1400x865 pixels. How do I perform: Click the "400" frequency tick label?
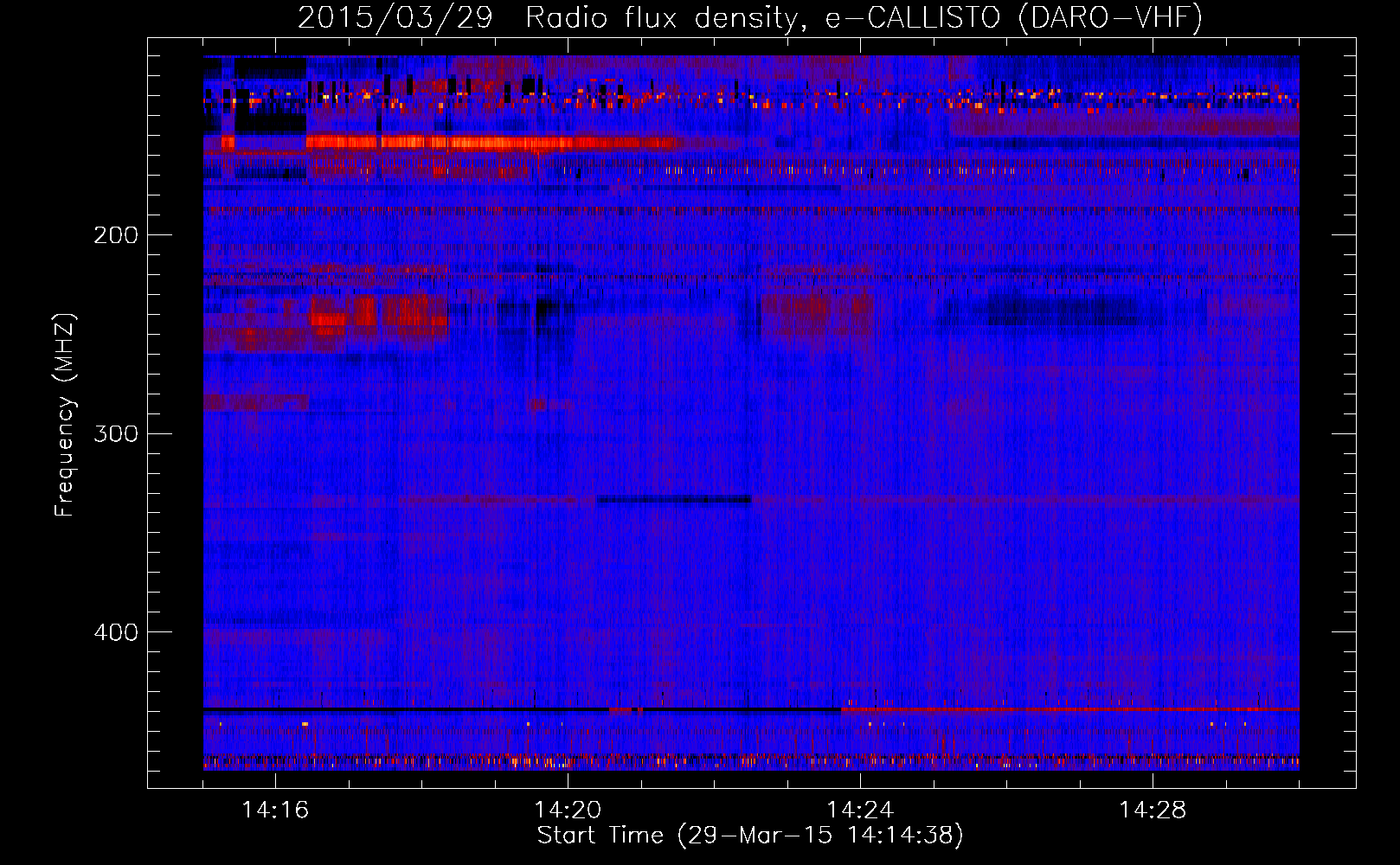pyautogui.click(x=116, y=632)
